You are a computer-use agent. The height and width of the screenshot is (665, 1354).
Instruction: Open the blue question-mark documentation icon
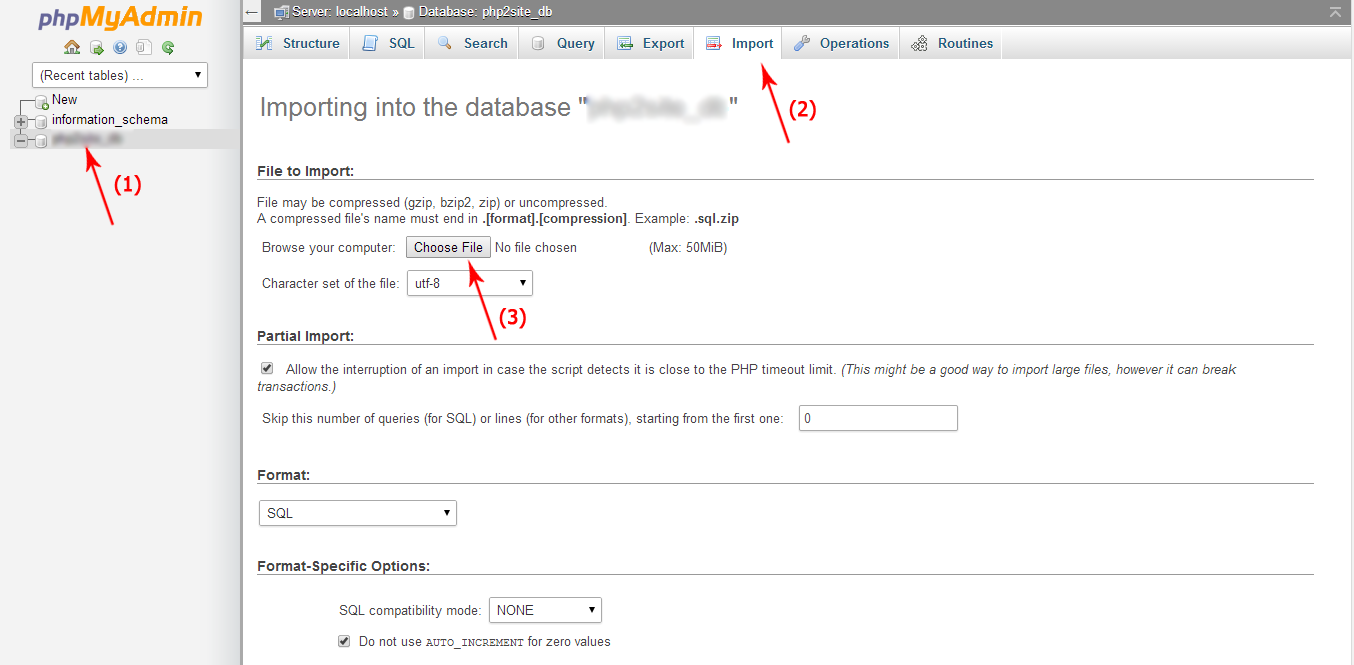pyautogui.click(x=120, y=47)
